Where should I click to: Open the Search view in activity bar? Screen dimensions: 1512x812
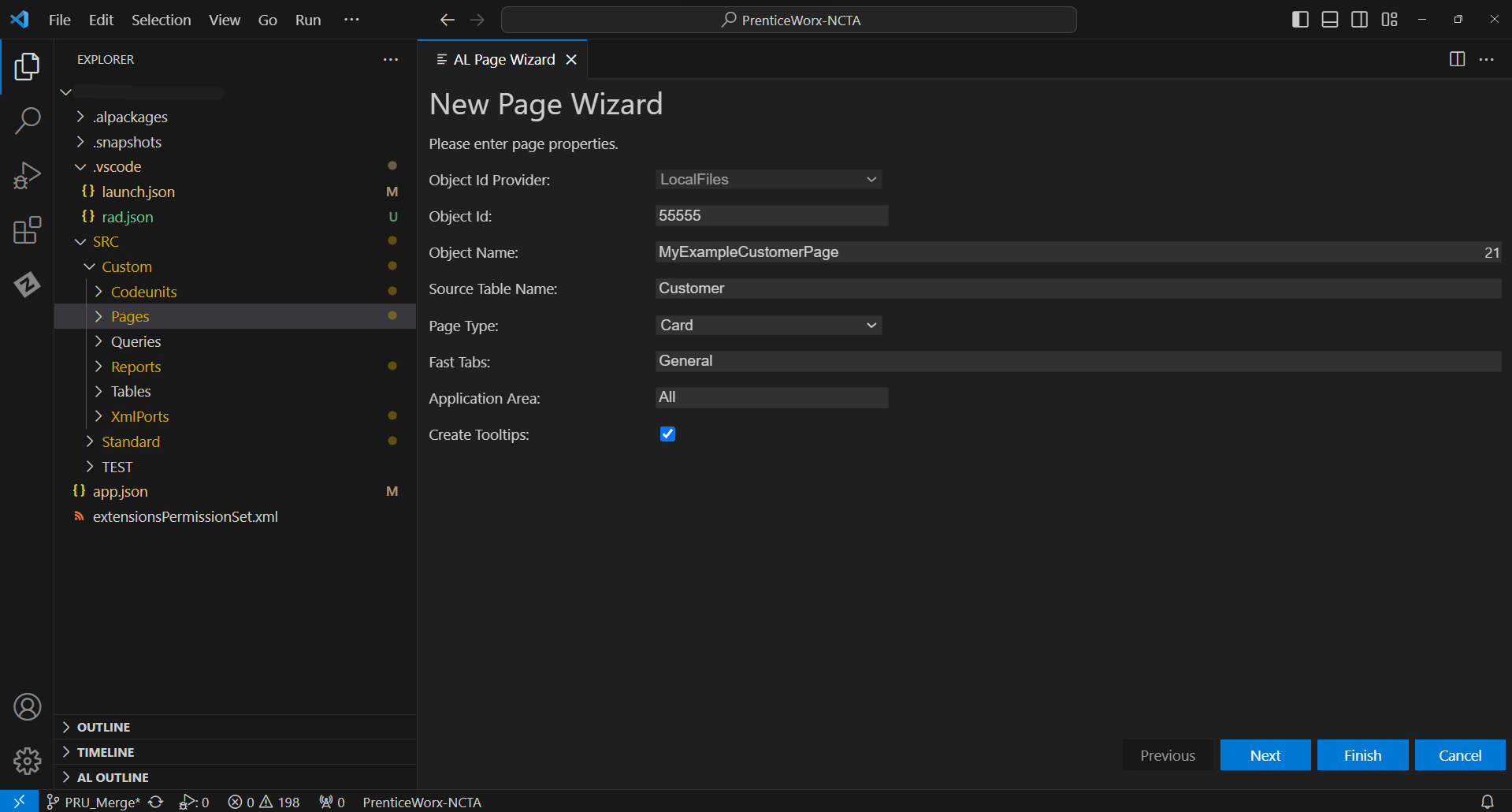[x=27, y=121]
